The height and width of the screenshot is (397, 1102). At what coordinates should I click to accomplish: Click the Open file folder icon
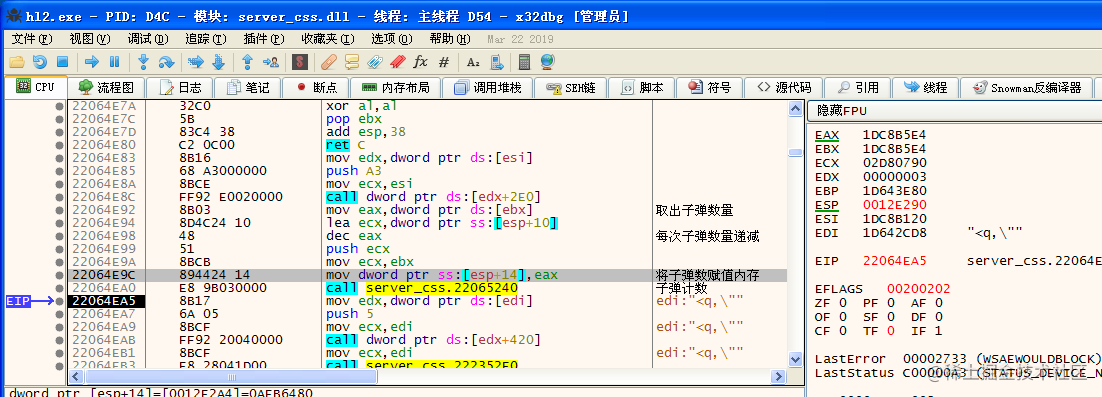[16, 62]
